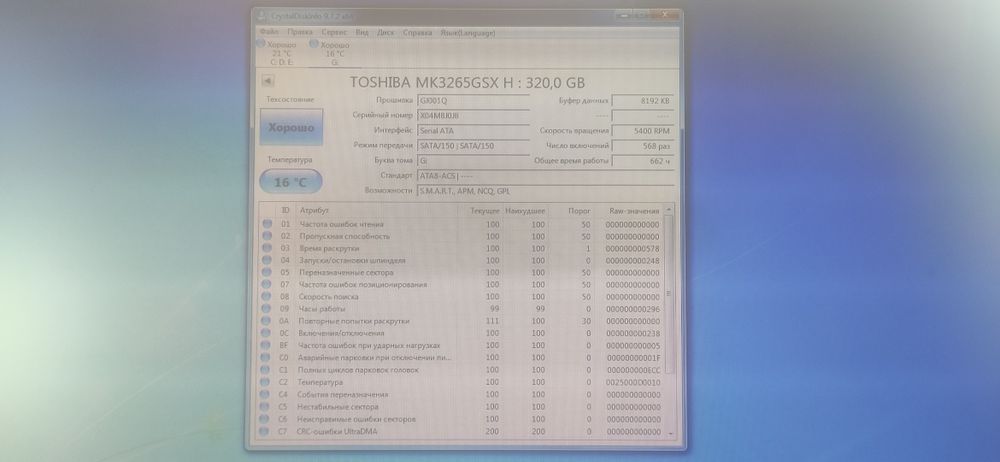Select the 'CRC-ошибки UltraDMA' attribute name
The image size is (1000, 462).
[337, 431]
